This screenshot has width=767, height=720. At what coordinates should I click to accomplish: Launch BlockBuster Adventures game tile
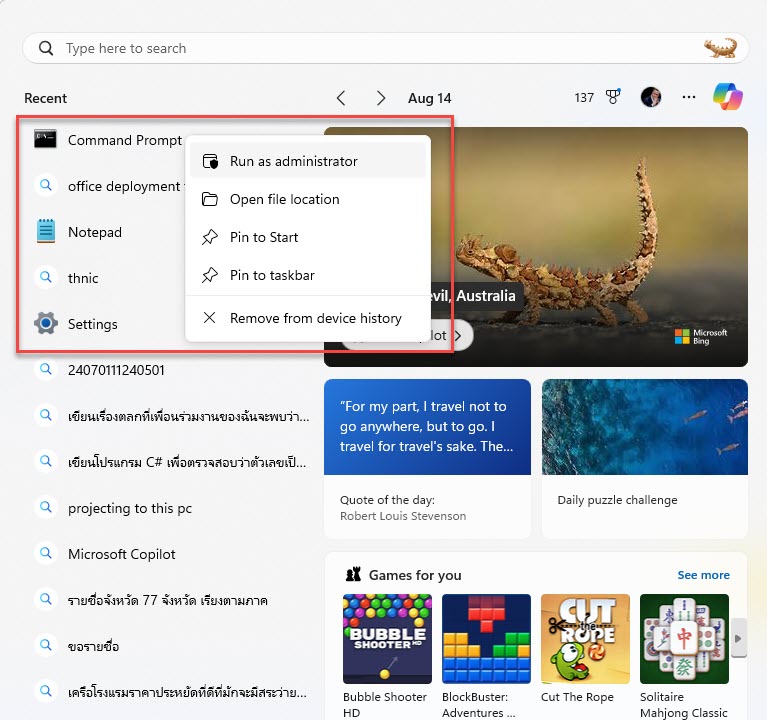[x=486, y=638]
